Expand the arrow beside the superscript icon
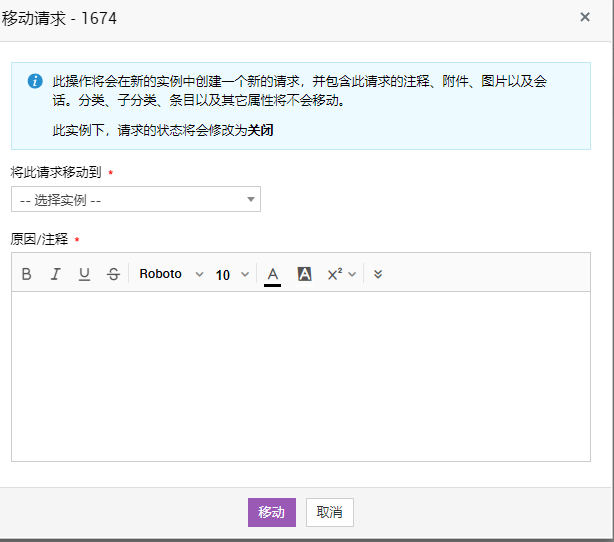This screenshot has height=542, width=614. pyautogui.click(x=352, y=274)
